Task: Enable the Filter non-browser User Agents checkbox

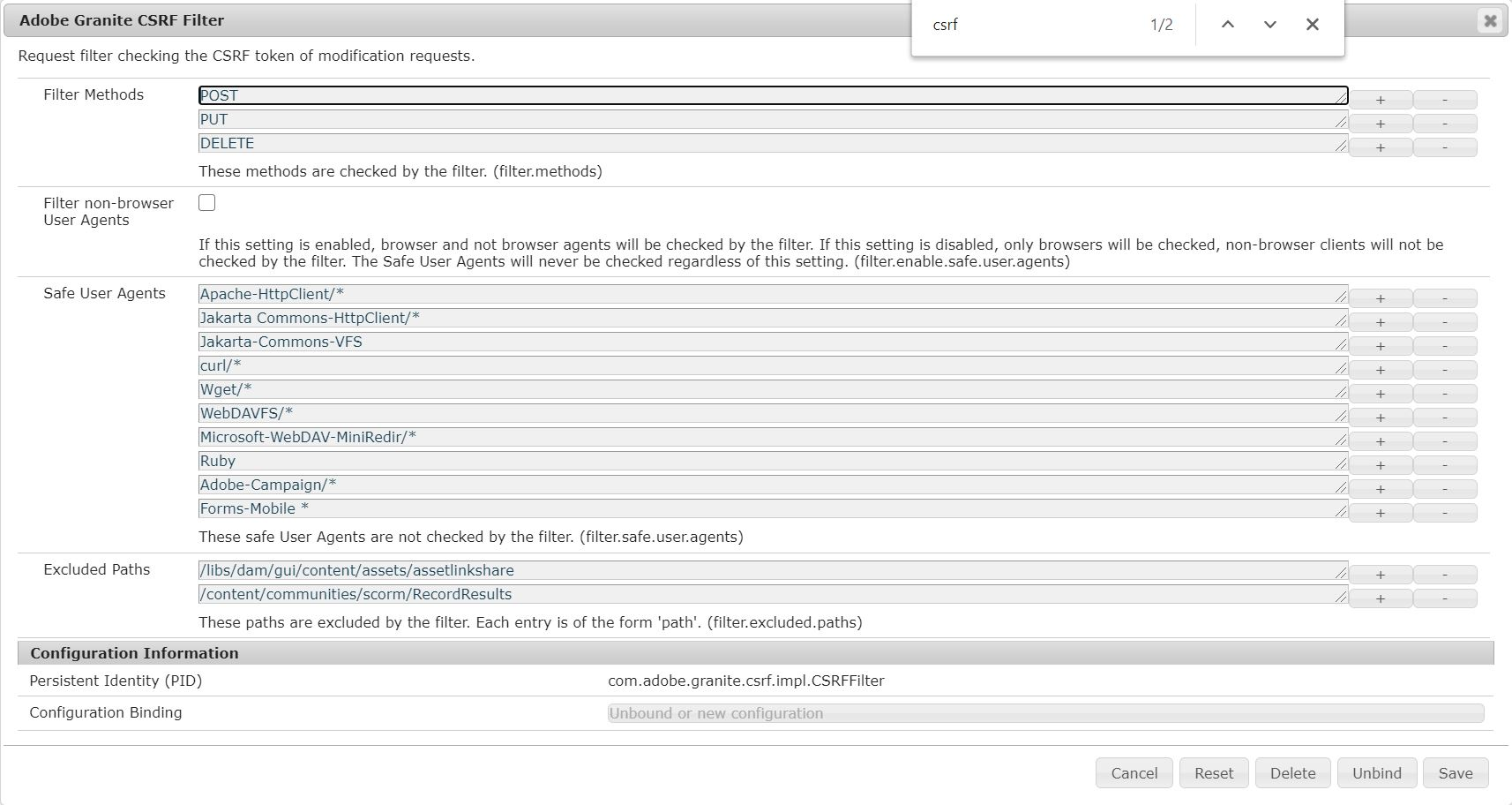Action: [x=206, y=202]
